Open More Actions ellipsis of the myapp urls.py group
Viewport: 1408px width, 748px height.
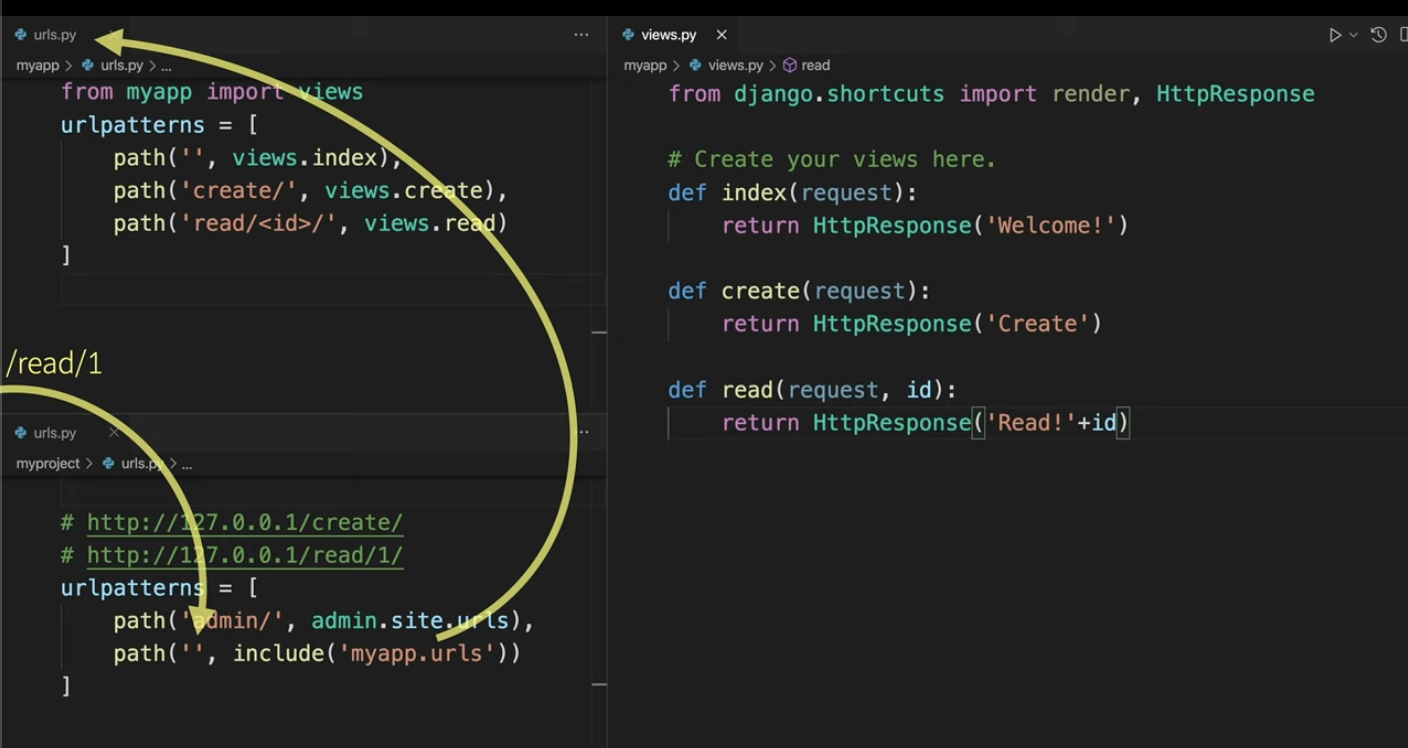(581, 35)
